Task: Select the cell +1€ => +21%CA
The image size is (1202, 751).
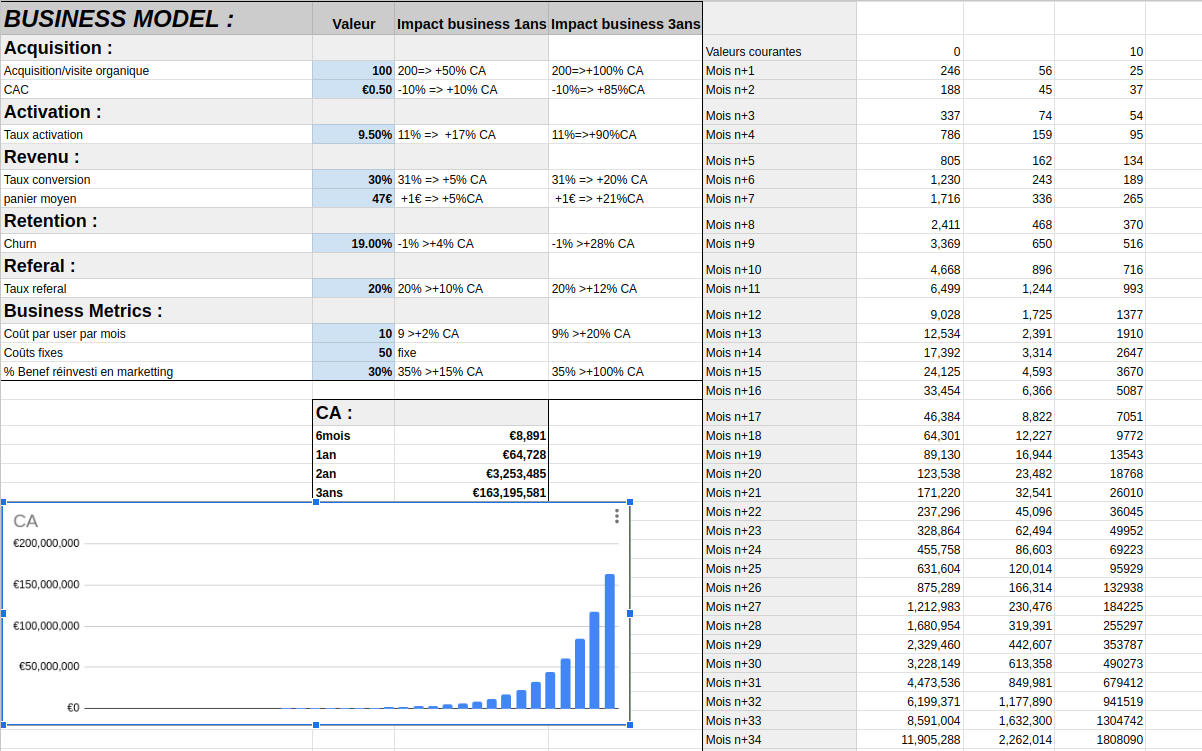Action: tap(625, 199)
